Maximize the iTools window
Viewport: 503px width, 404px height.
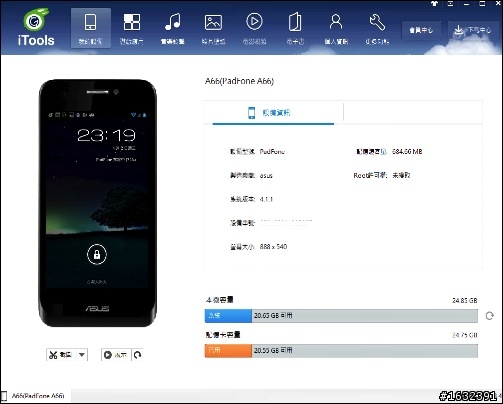pos(482,4)
